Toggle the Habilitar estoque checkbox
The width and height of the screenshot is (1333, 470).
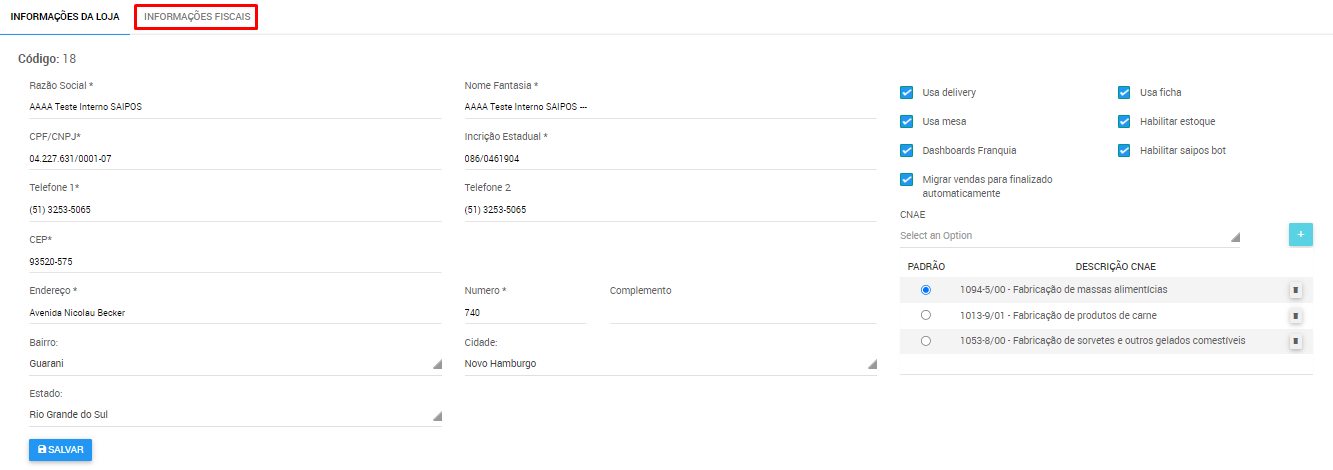1124,122
